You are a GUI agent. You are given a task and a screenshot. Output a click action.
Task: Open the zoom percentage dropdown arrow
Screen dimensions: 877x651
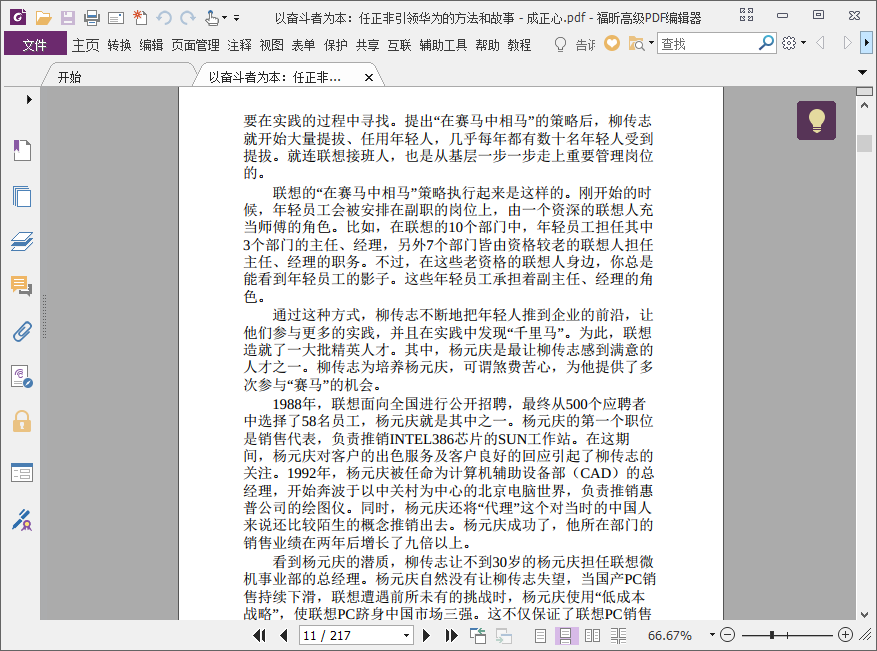pos(712,634)
